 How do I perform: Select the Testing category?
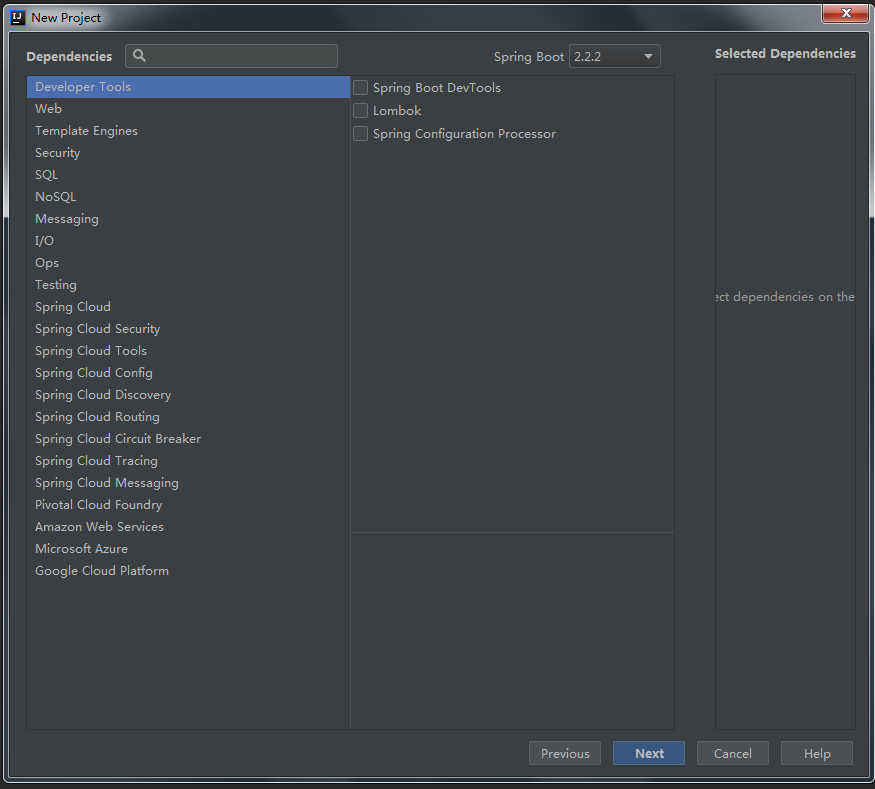189,285
